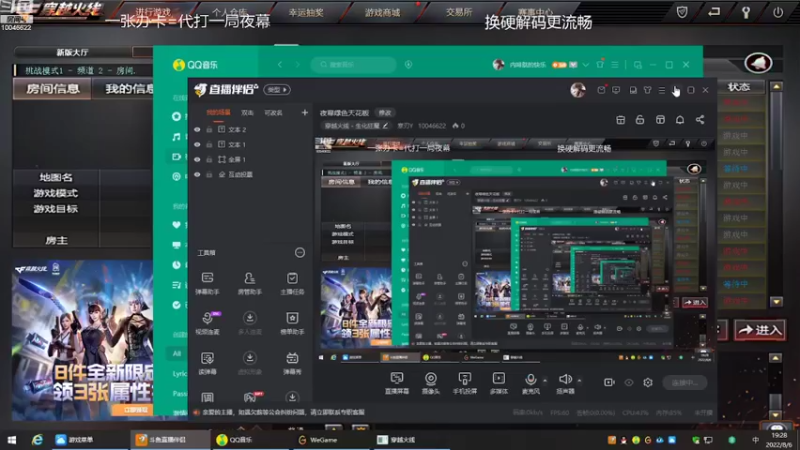Image resolution: width=800 pixels, height=450 pixels.
Task: Open the 主播任务 tool
Action: [292, 283]
